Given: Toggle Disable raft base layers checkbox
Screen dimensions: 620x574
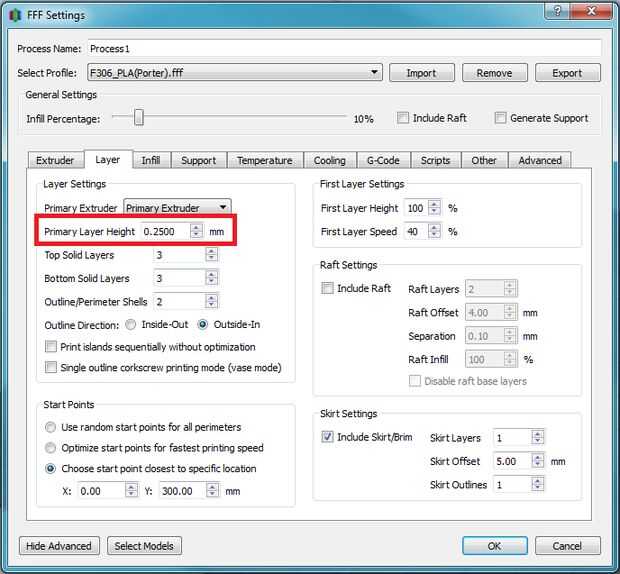Looking at the screenshot, I should pyautogui.click(x=415, y=381).
